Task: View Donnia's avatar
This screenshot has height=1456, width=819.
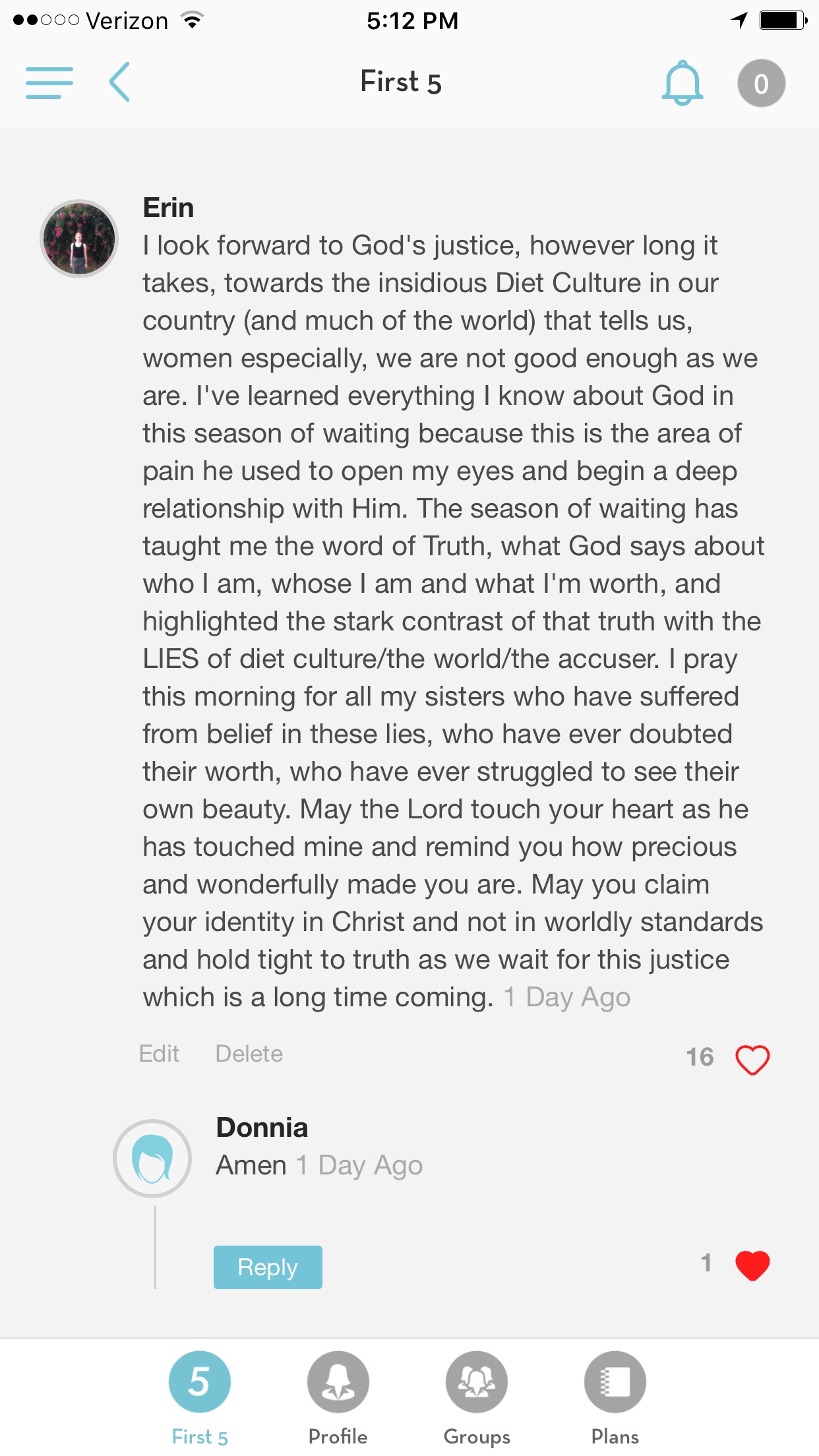Action: pos(152,1159)
